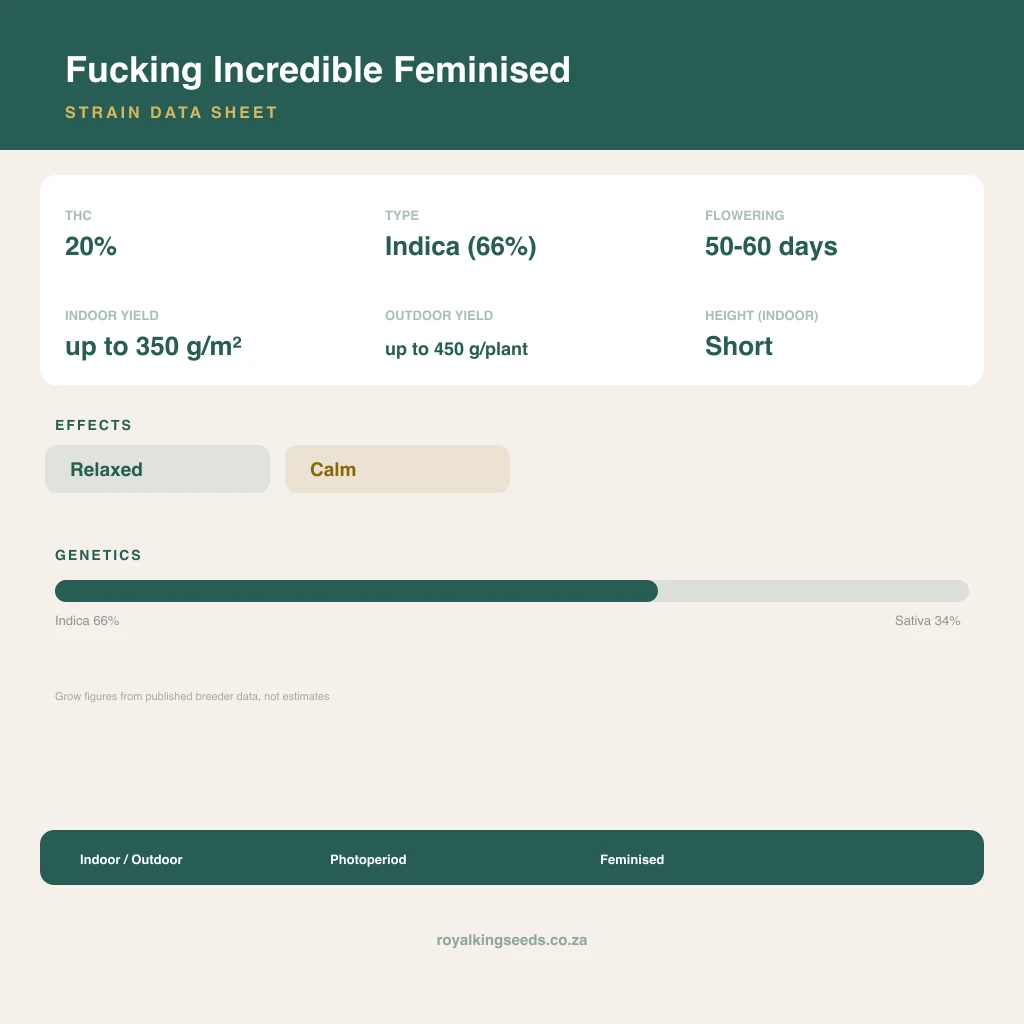Screen dimensions: 1024x1024
Task: Select the Feminised footer label
Action: [632, 859]
